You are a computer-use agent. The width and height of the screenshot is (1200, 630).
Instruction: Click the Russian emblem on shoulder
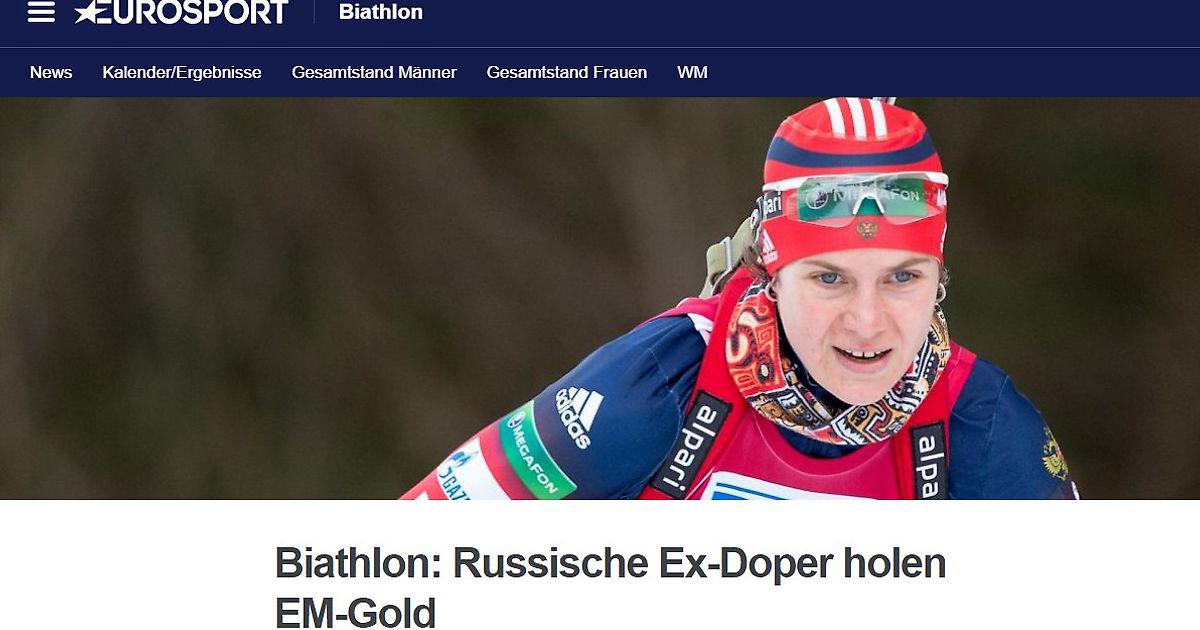tap(1054, 454)
